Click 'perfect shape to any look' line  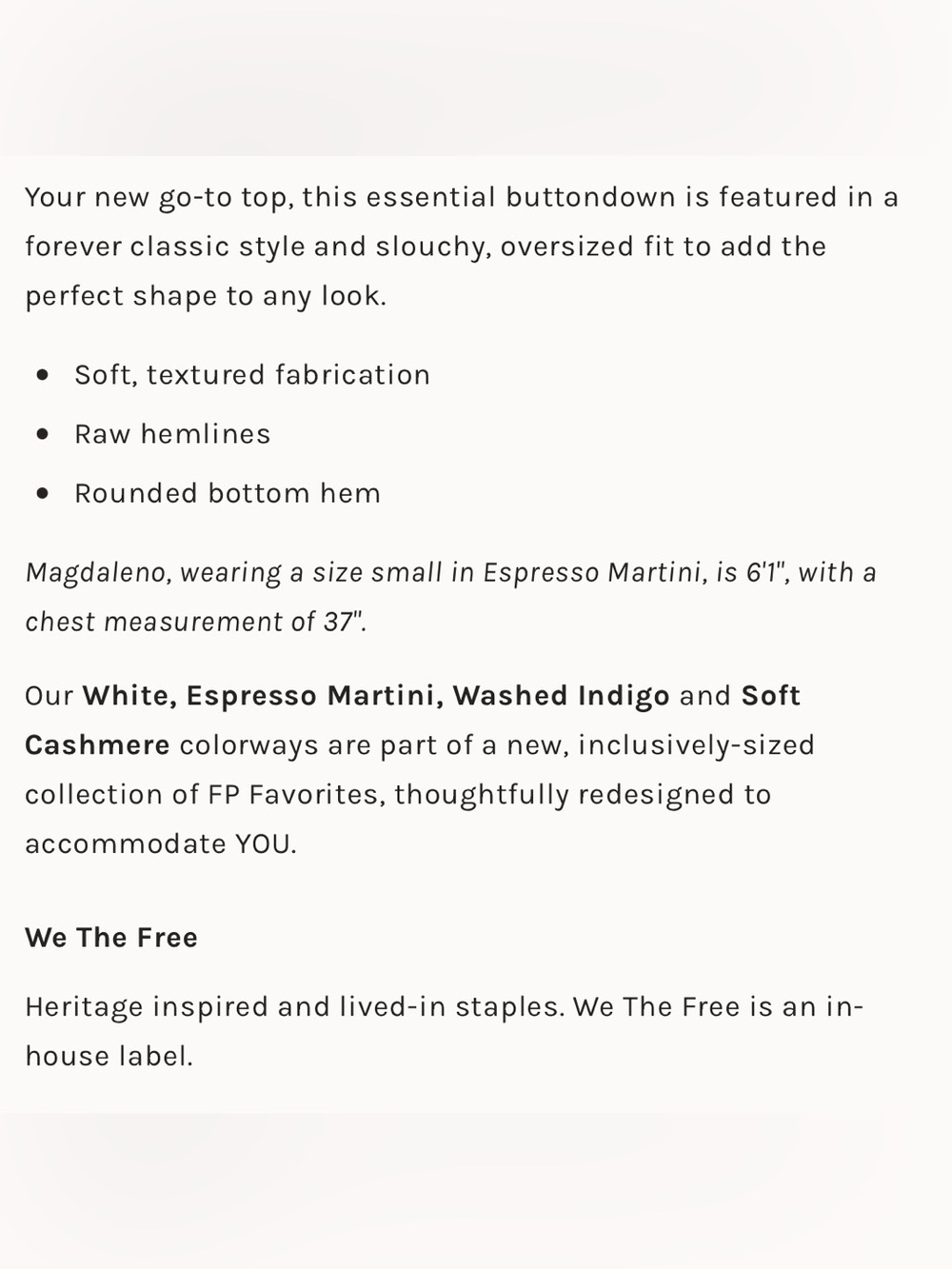(x=206, y=297)
